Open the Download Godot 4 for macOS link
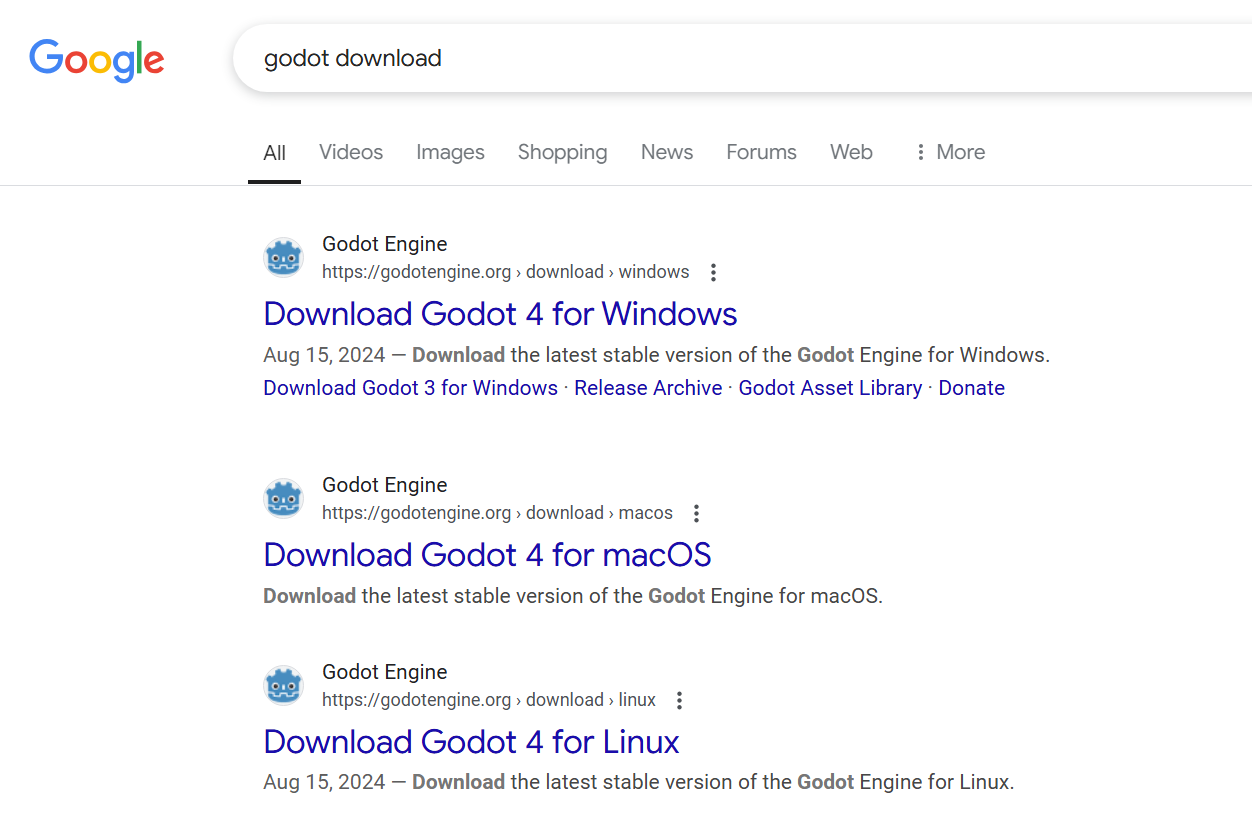This screenshot has width=1252, height=817. pos(487,555)
